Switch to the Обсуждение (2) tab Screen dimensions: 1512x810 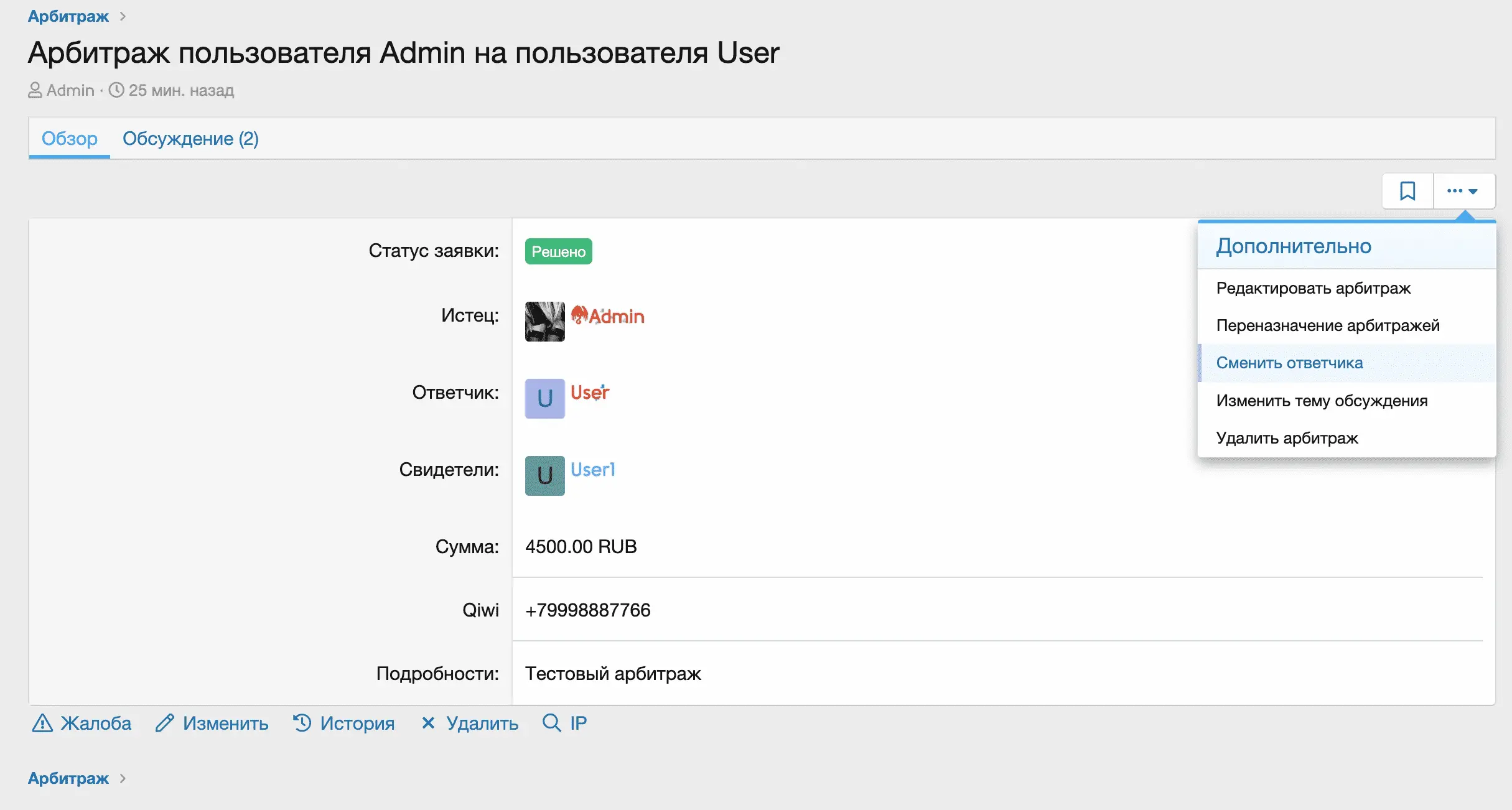pyautogui.click(x=190, y=138)
